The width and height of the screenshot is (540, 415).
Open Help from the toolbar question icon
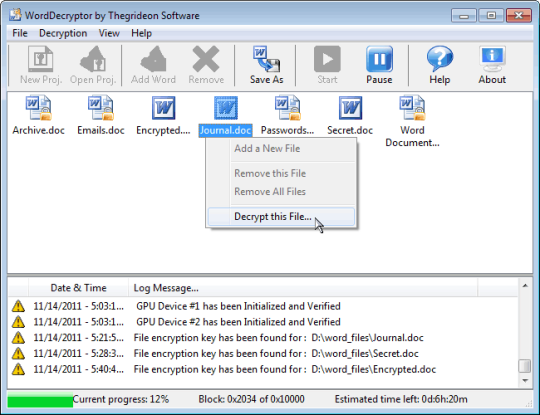click(x=440, y=59)
